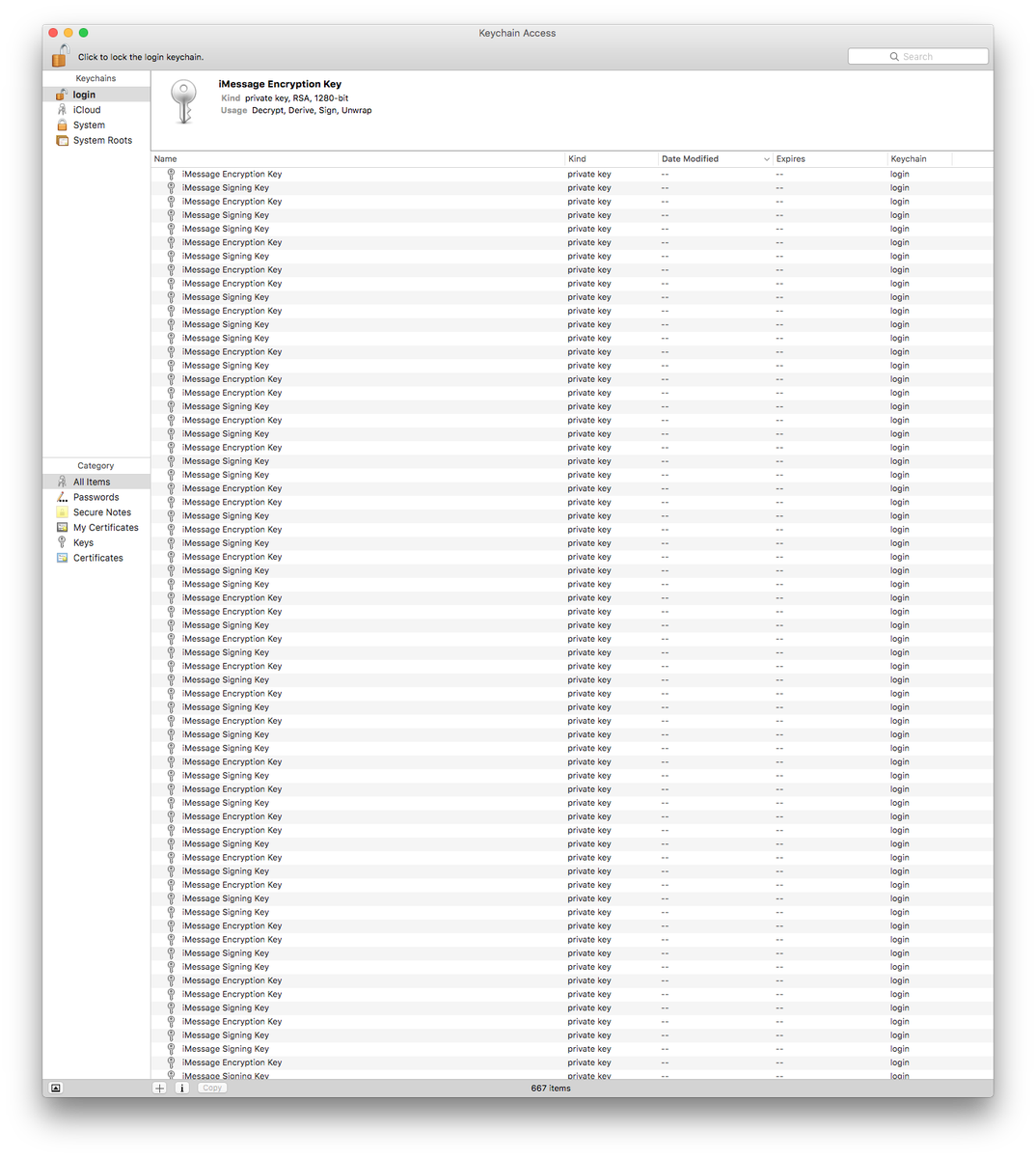
Task: Click the '667 items' count in the status bar
Action: (x=551, y=1089)
